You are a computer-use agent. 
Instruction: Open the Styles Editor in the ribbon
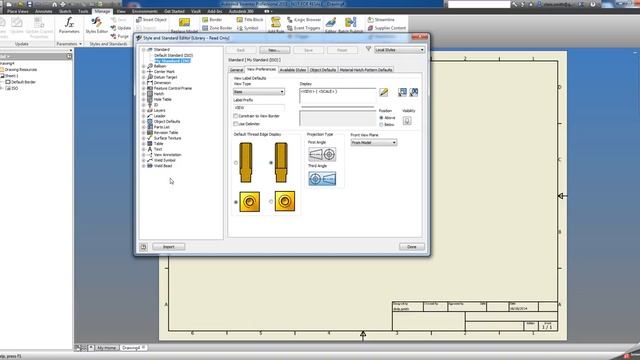coord(97,25)
